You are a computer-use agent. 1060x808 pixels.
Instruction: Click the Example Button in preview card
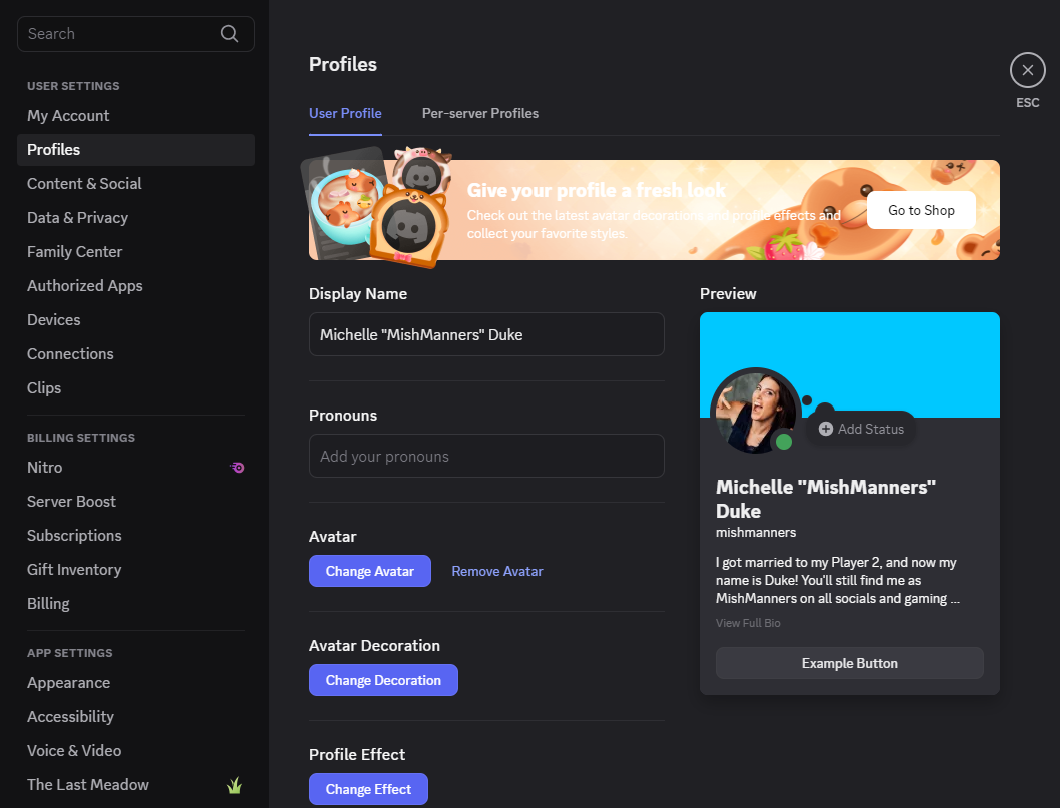(x=849, y=663)
